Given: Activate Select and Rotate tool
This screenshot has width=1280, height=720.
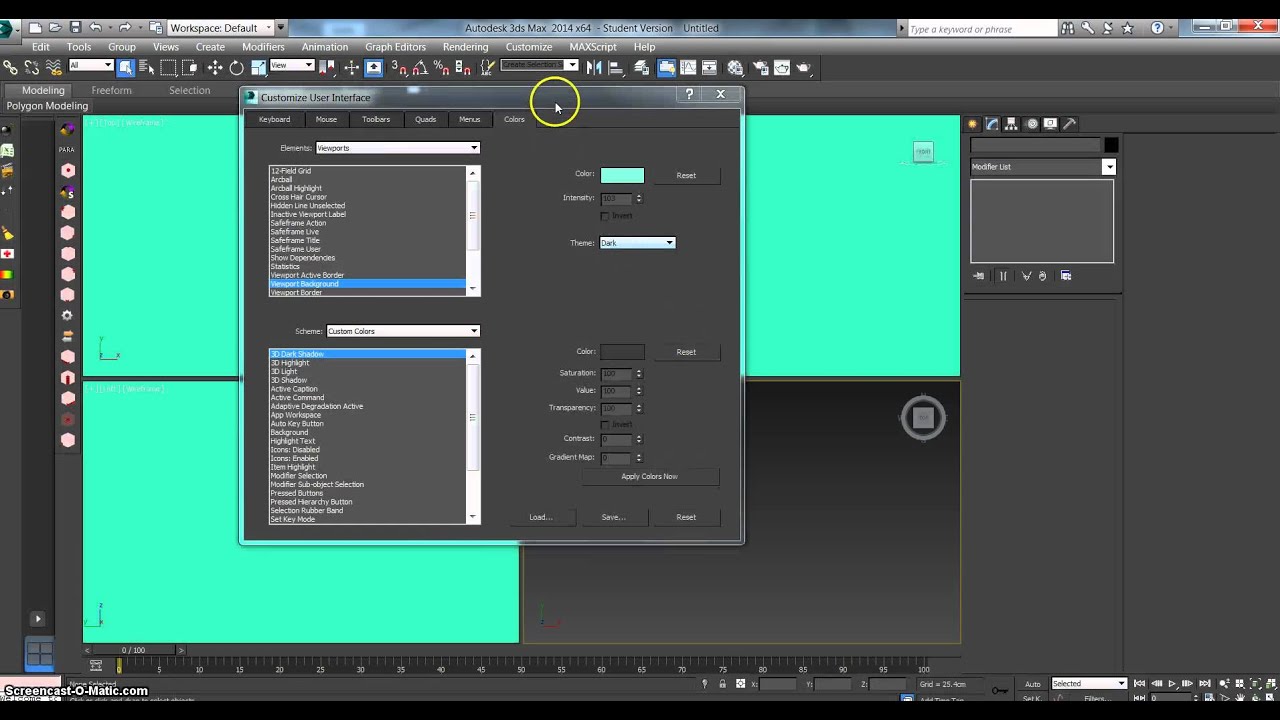Looking at the screenshot, I should 237,67.
